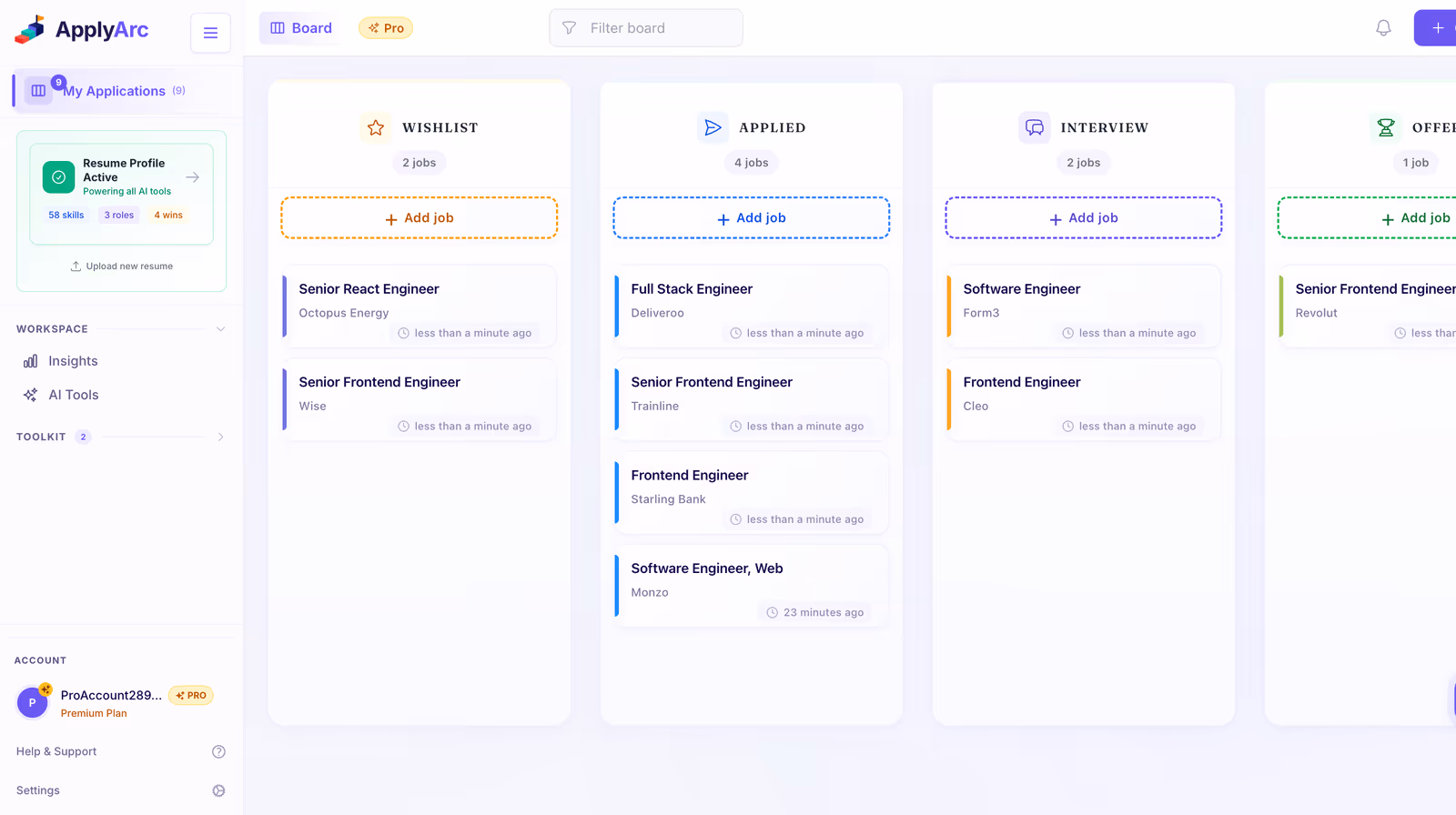Viewport: 1456px width, 815px height.
Task: Click the ApplyArc logo icon
Action: (x=30, y=29)
